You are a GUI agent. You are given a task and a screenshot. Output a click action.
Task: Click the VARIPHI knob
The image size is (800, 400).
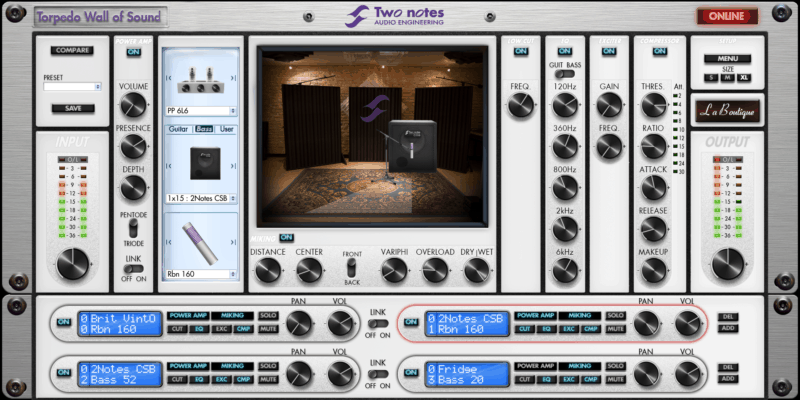click(394, 270)
